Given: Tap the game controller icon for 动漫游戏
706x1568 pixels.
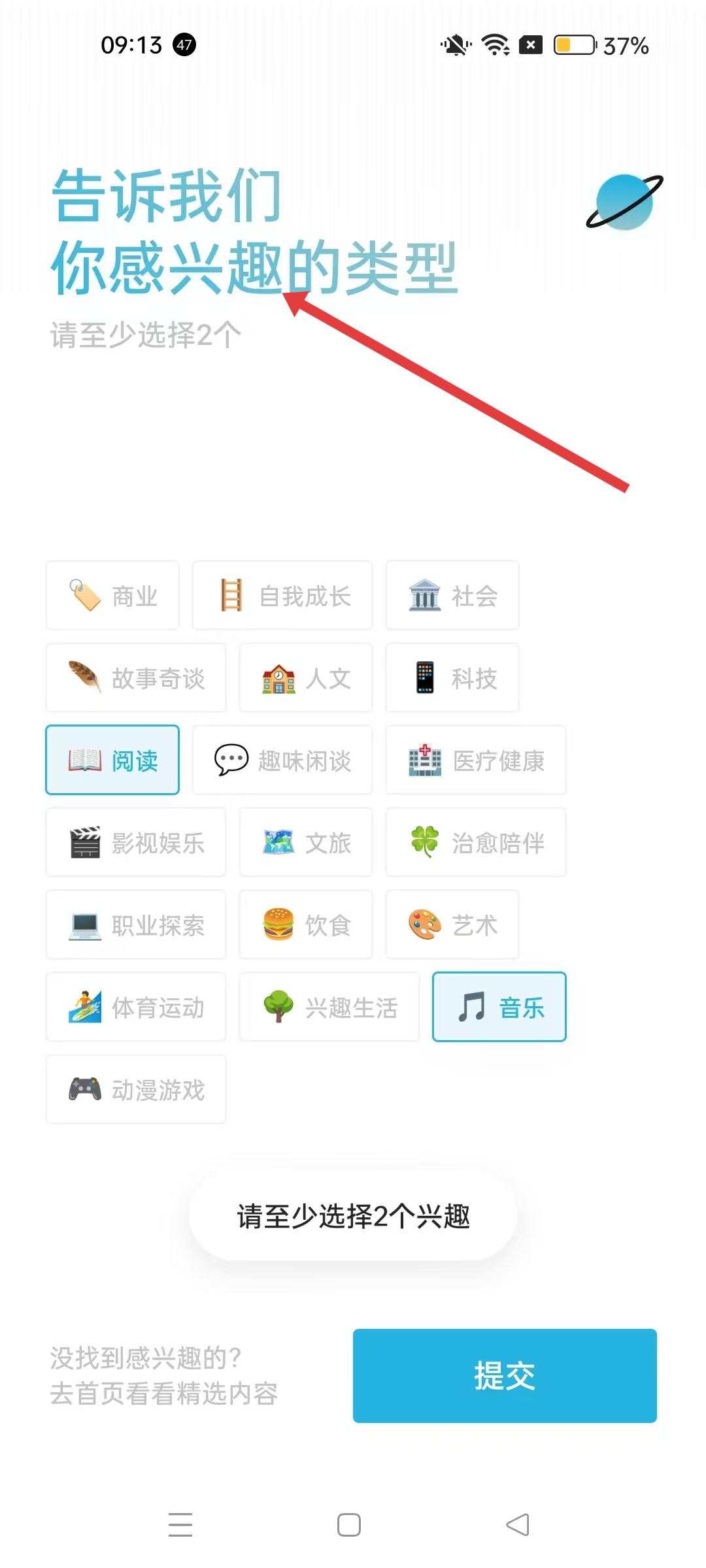Looking at the screenshot, I should [x=85, y=1089].
